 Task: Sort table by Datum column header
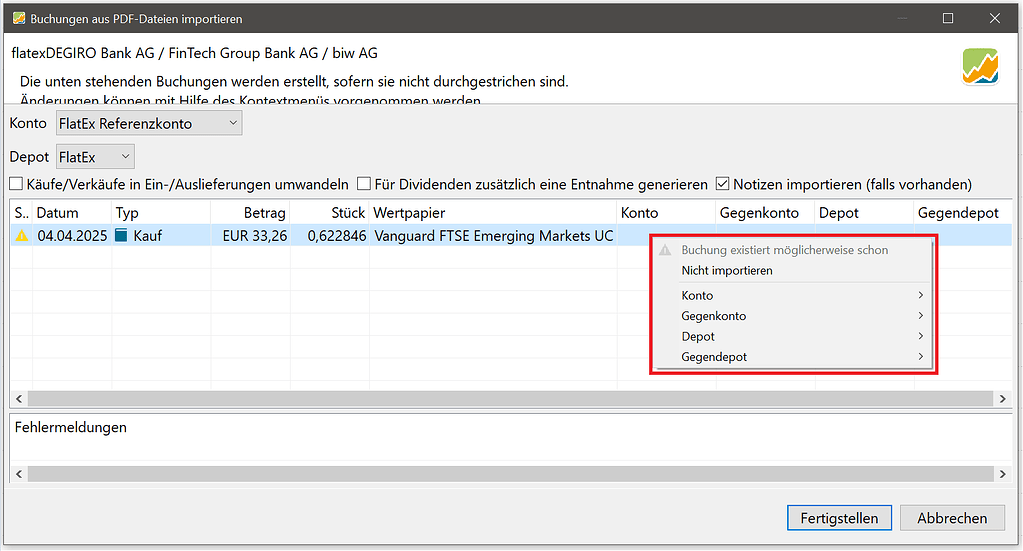point(72,213)
